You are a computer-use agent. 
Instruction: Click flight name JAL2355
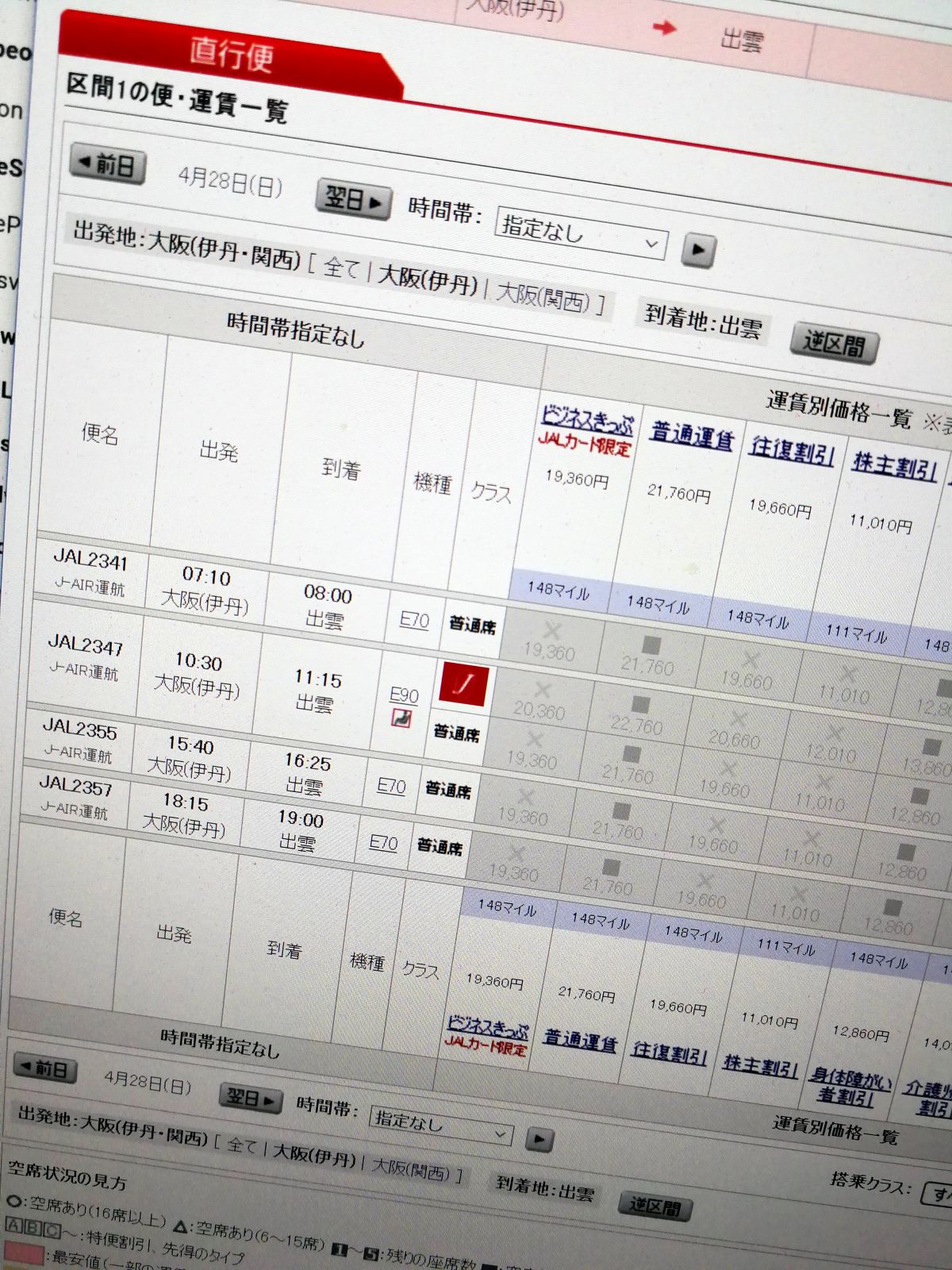[79, 728]
